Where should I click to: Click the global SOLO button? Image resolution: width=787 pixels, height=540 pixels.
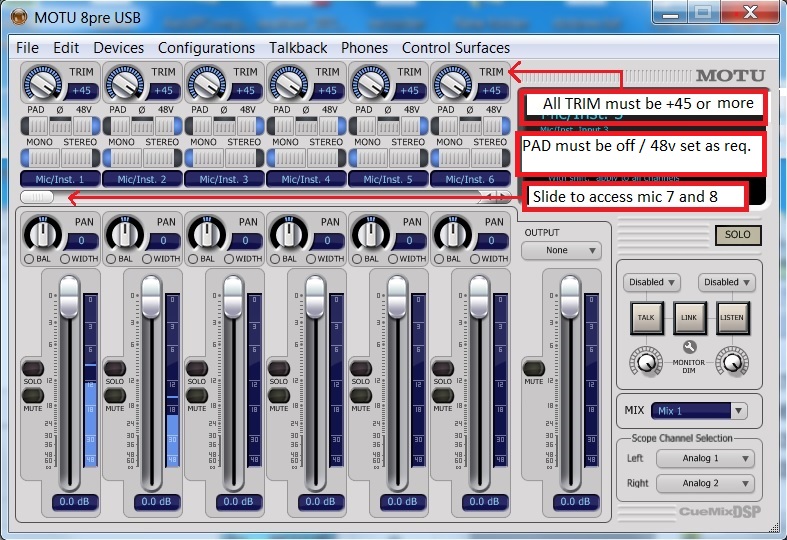pyautogui.click(x=738, y=234)
